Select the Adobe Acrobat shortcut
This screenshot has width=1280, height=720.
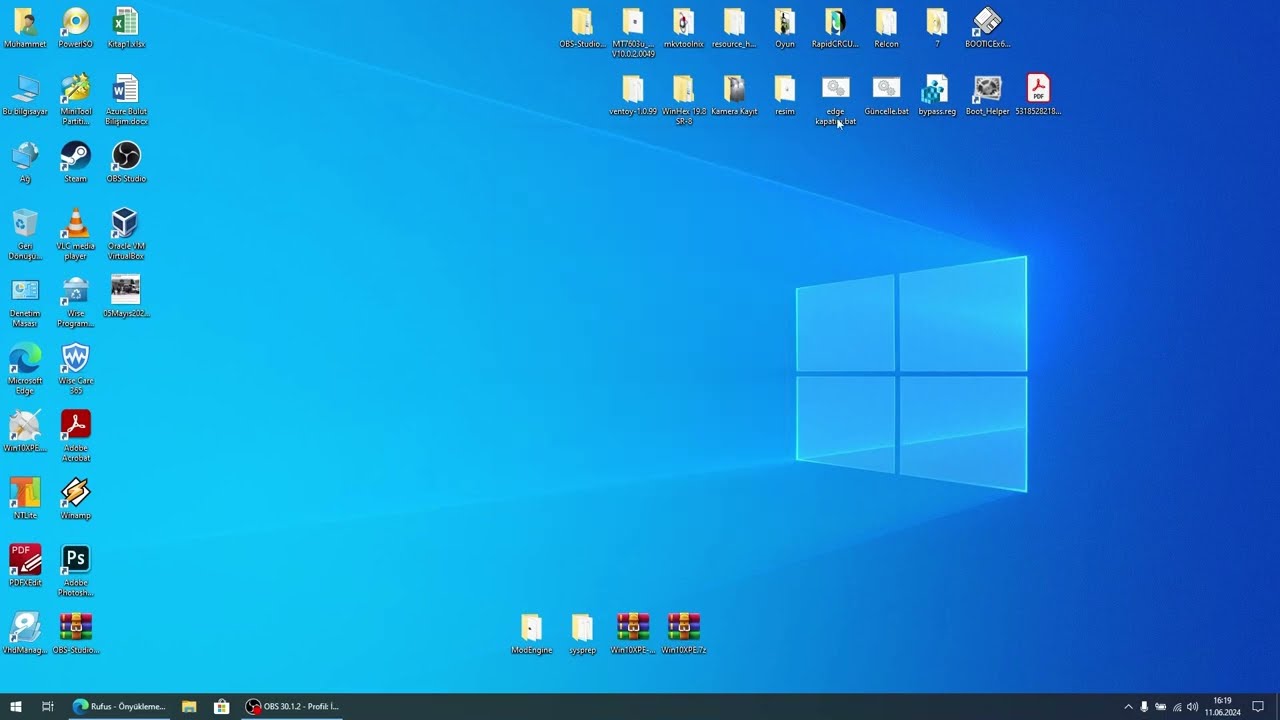point(75,436)
